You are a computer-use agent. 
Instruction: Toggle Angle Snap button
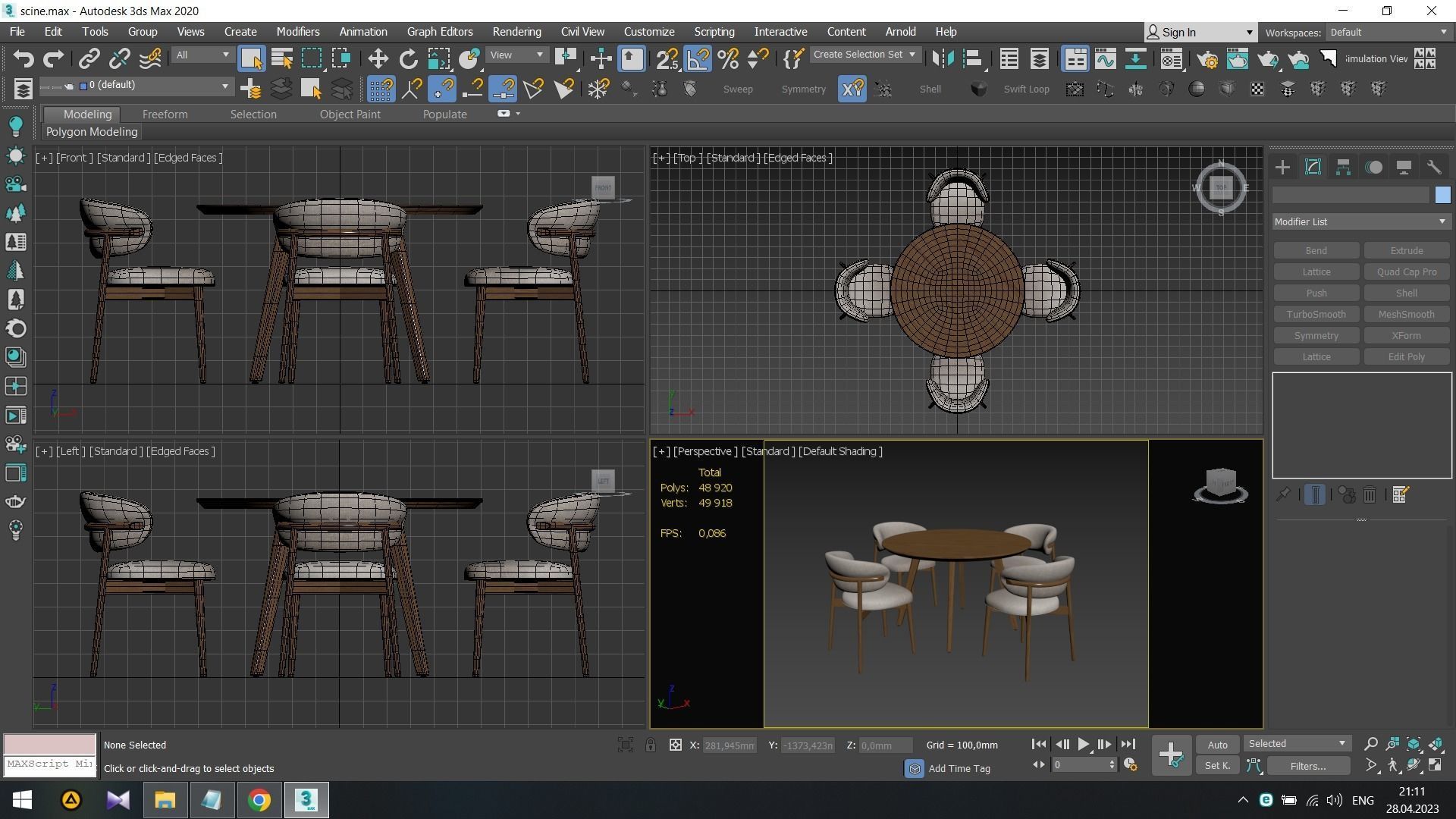coord(698,59)
